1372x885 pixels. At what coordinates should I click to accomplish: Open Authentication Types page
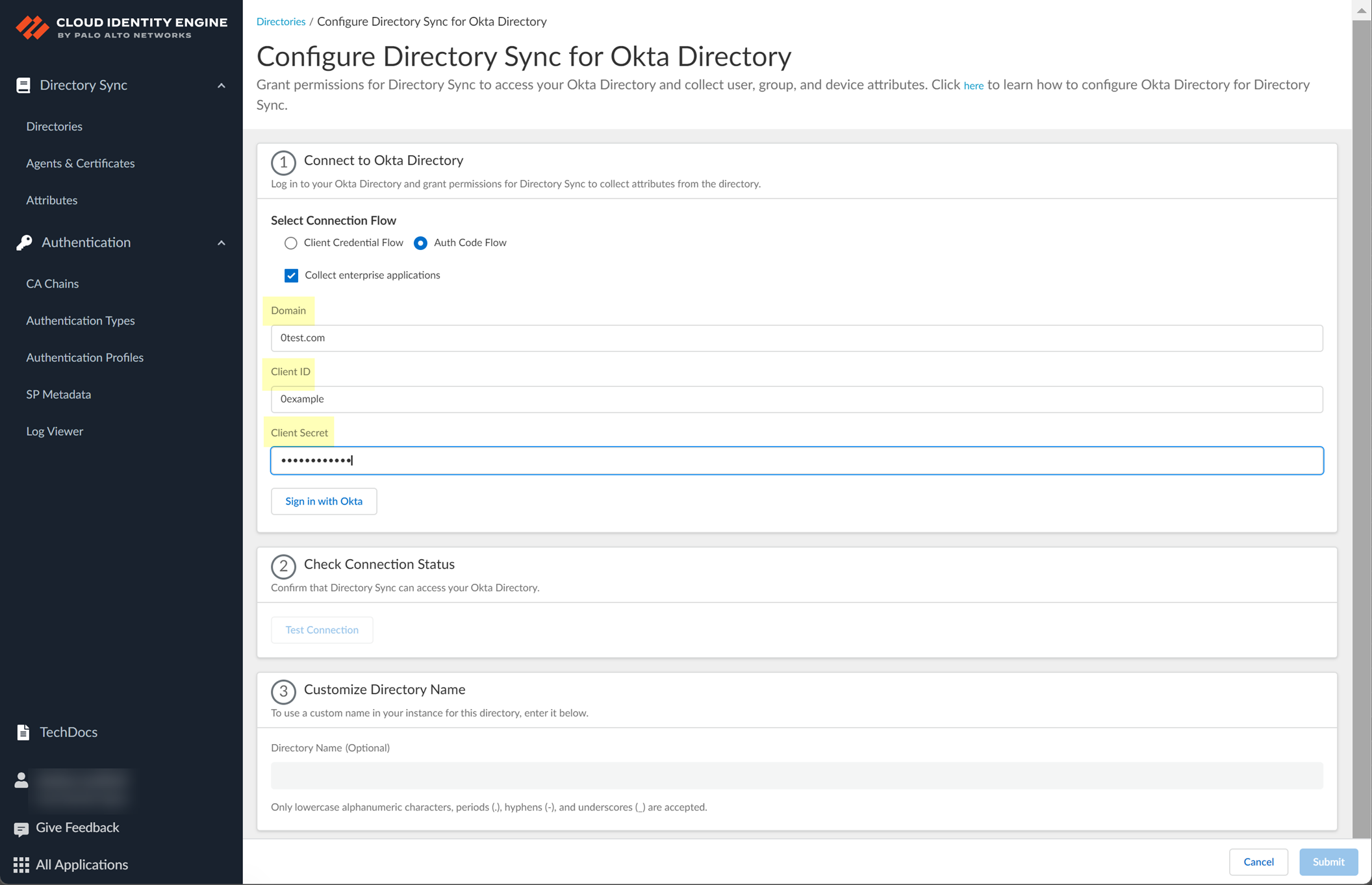81,320
